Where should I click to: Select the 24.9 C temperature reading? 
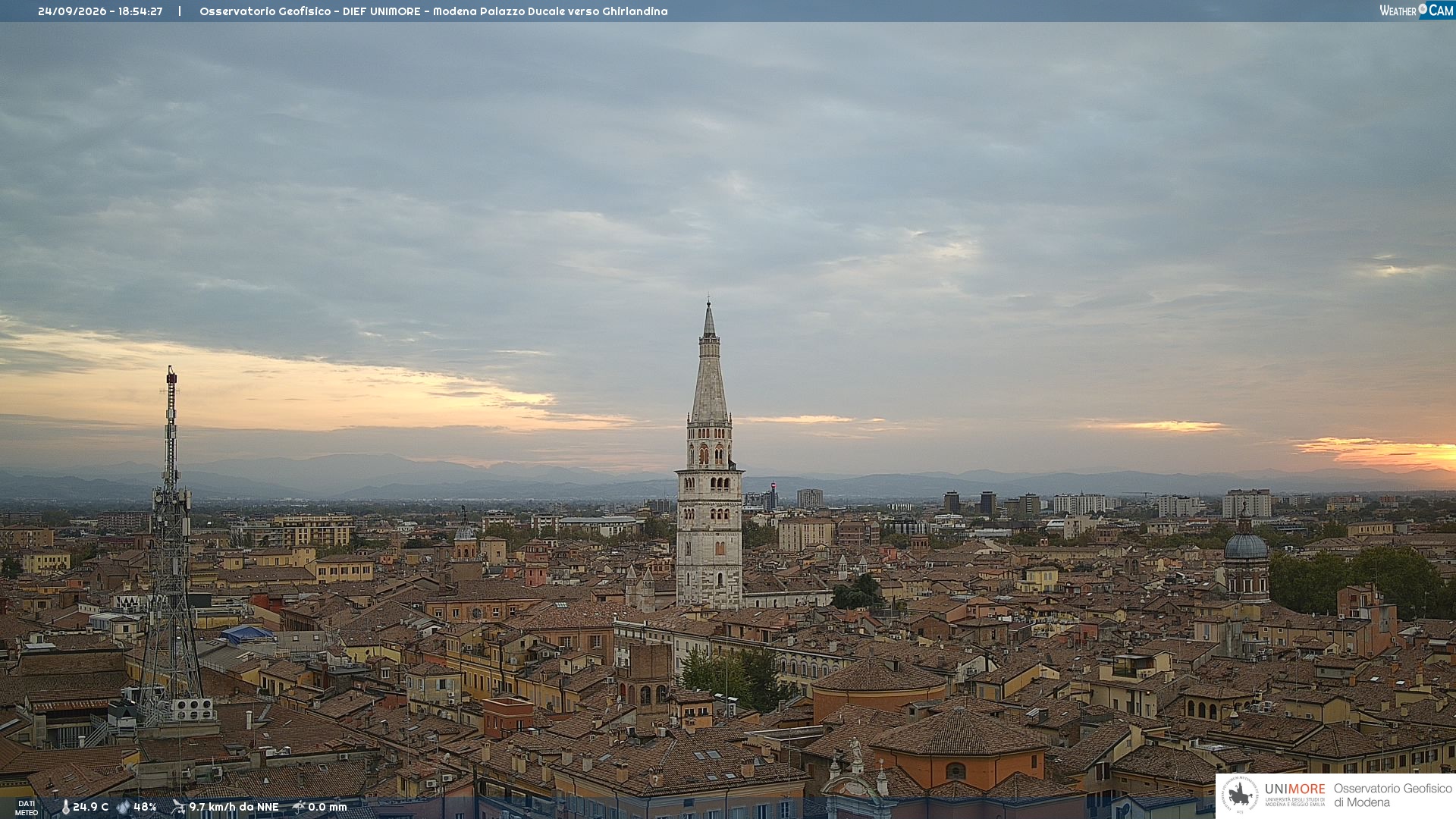(x=90, y=807)
